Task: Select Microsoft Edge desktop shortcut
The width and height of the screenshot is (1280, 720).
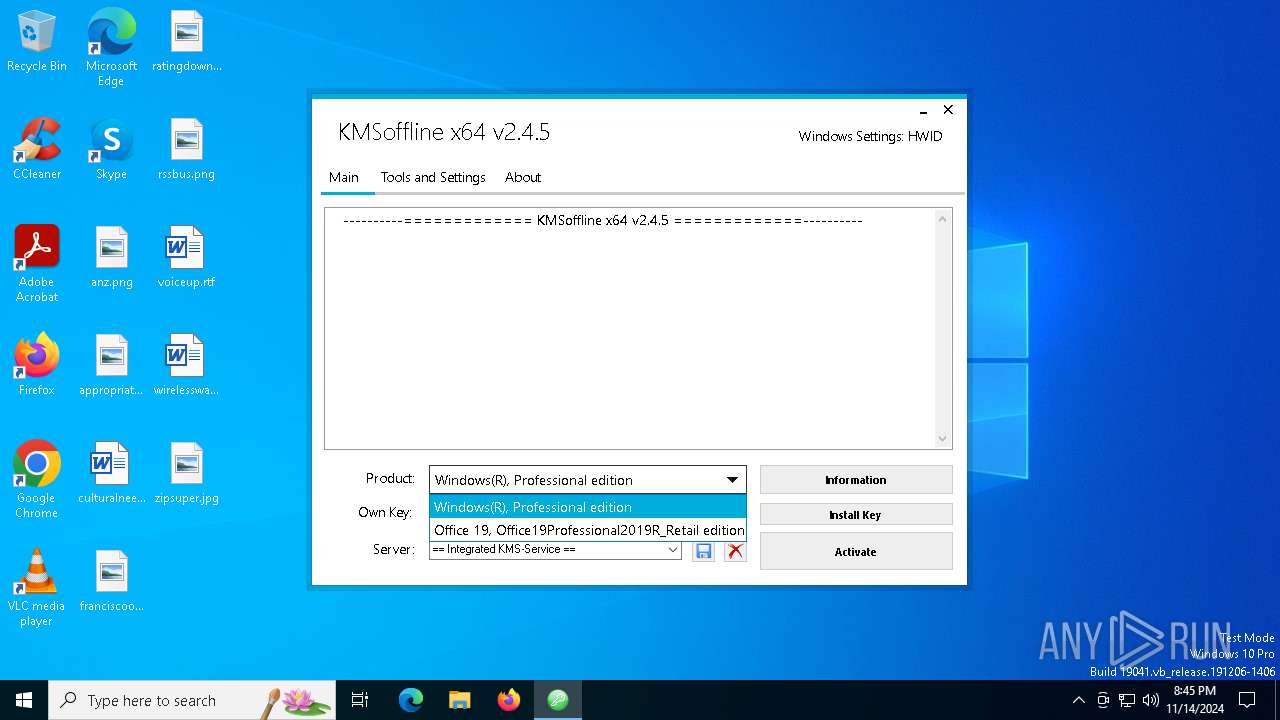Action: [x=111, y=48]
